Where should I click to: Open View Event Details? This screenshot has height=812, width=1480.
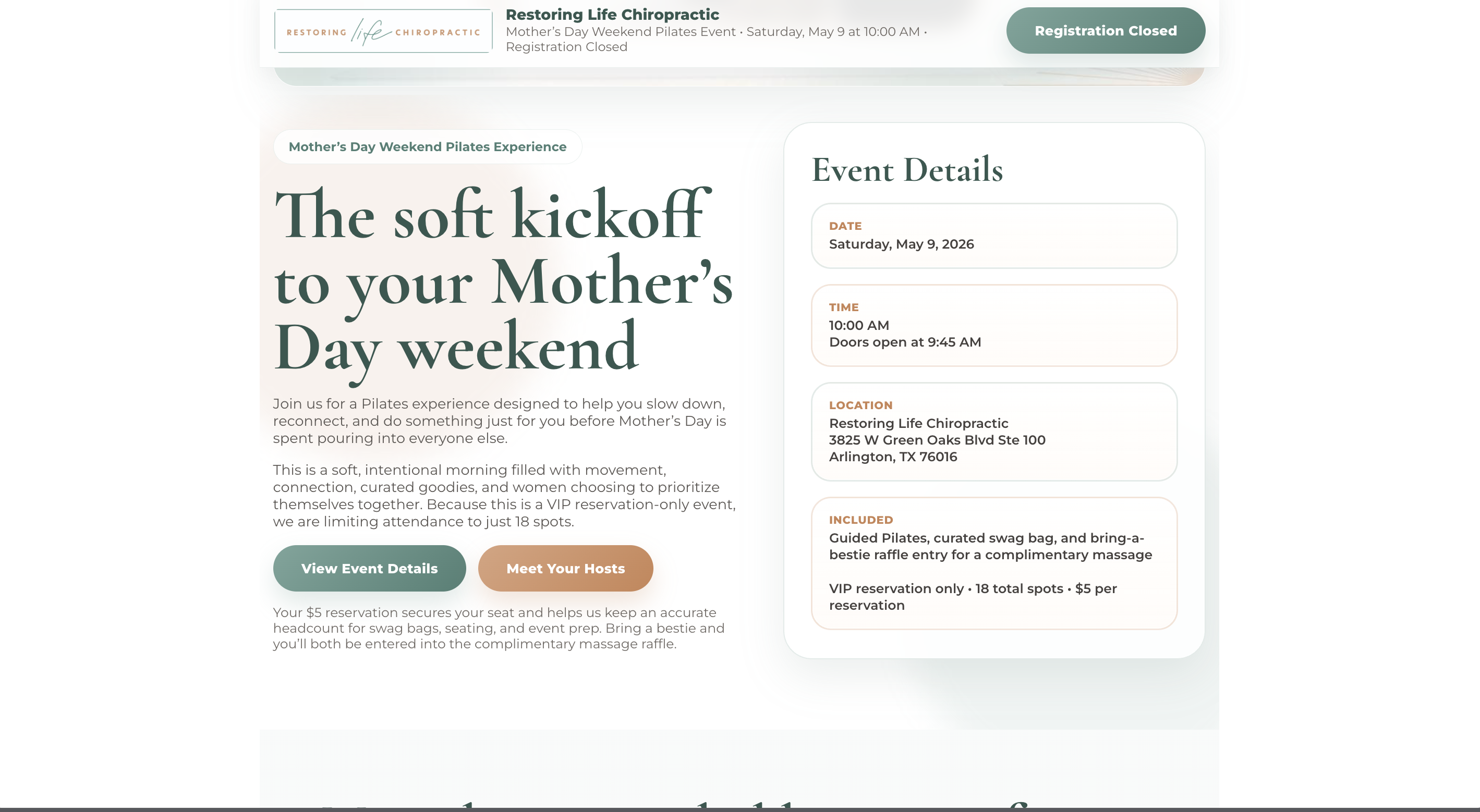pyautogui.click(x=369, y=569)
